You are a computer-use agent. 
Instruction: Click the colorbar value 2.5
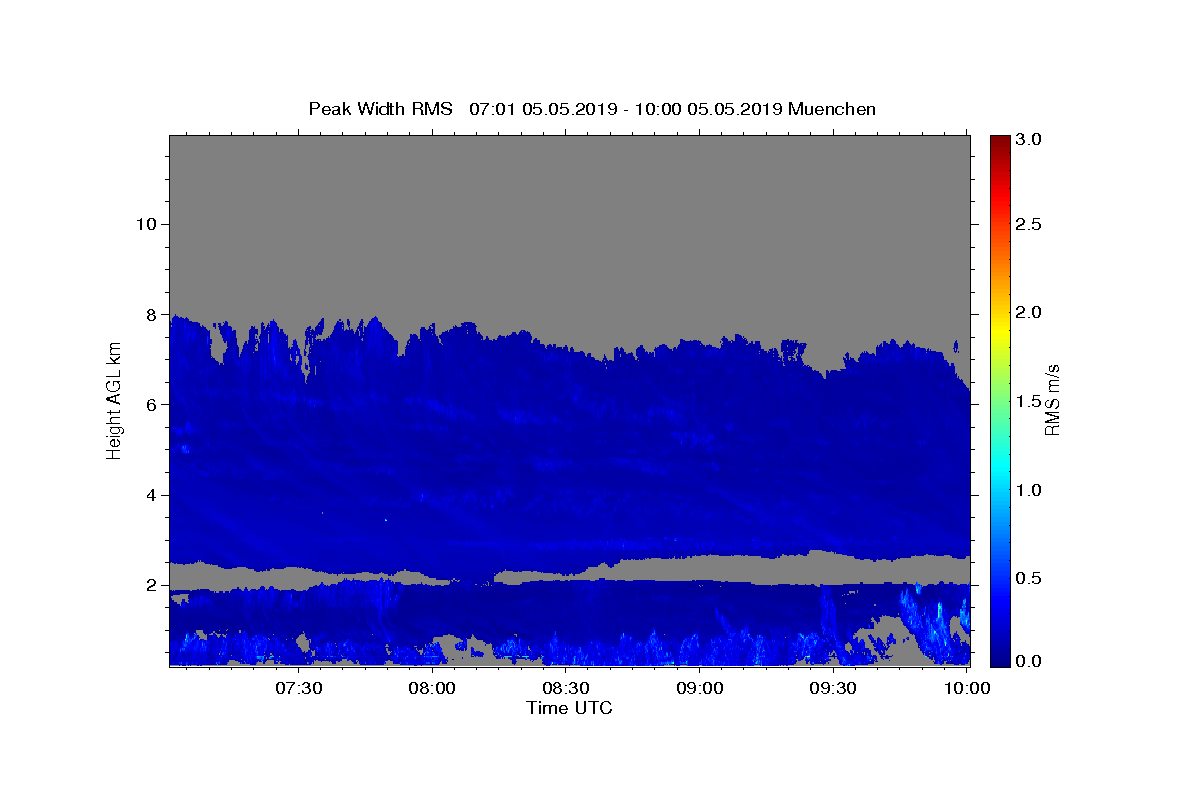(1030, 224)
